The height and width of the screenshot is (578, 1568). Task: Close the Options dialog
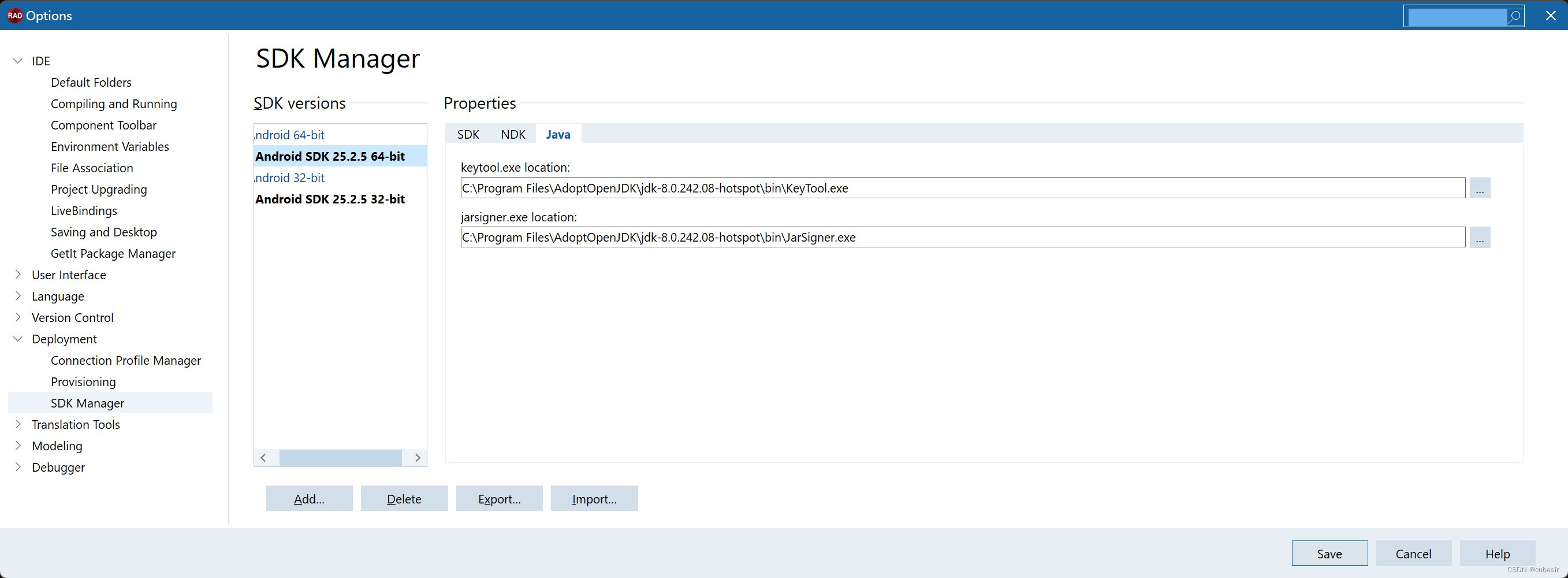coord(1550,15)
